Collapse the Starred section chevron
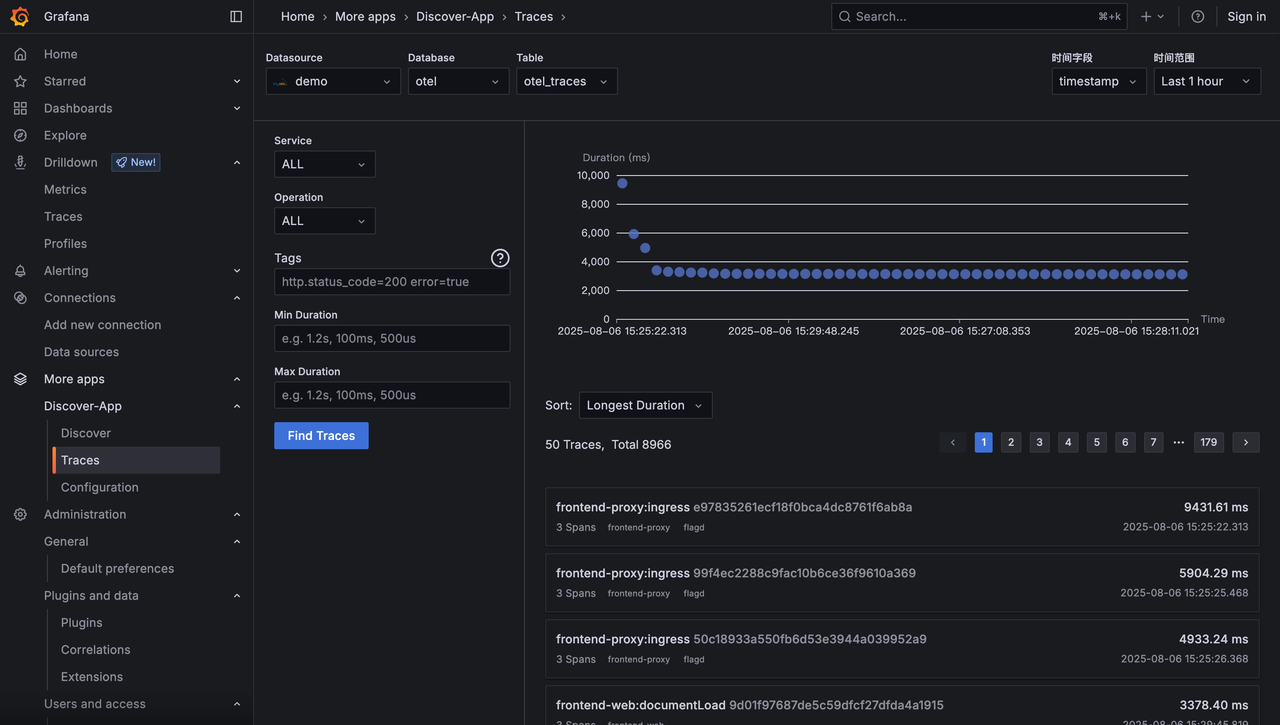Viewport: 1280px width, 725px height. (x=237, y=81)
